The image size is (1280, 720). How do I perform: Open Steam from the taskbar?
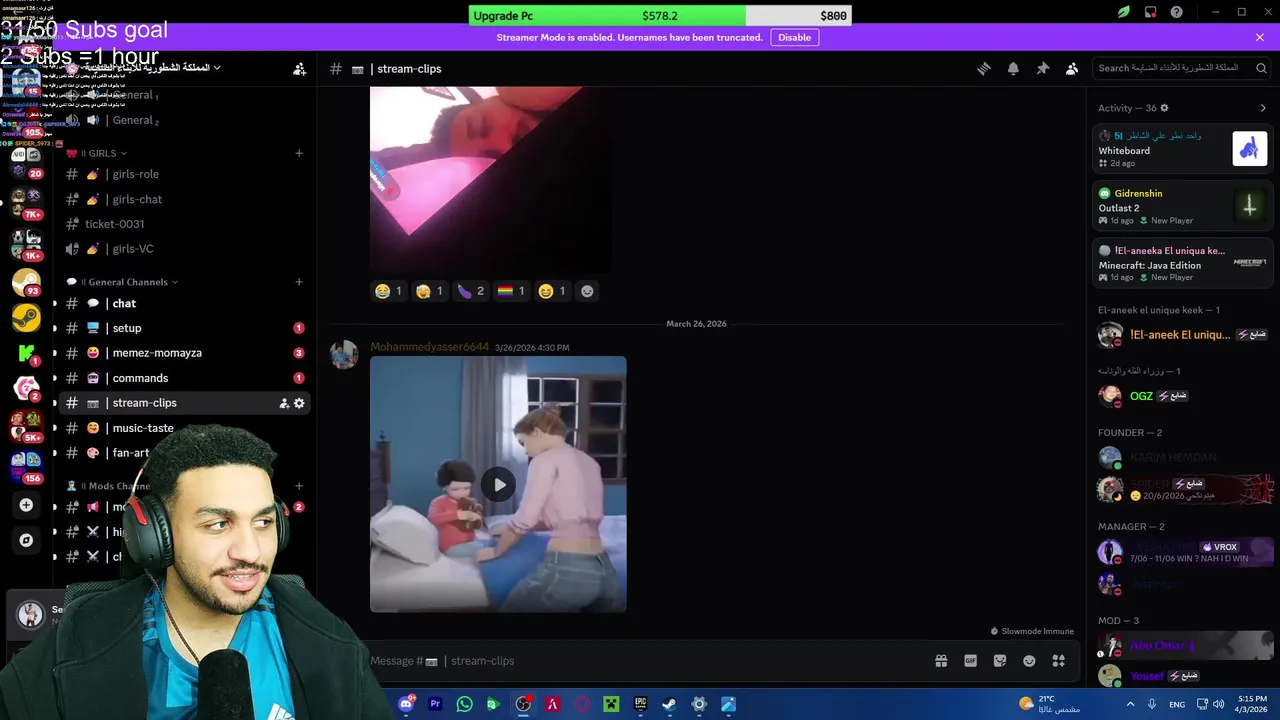click(x=669, y=704)
